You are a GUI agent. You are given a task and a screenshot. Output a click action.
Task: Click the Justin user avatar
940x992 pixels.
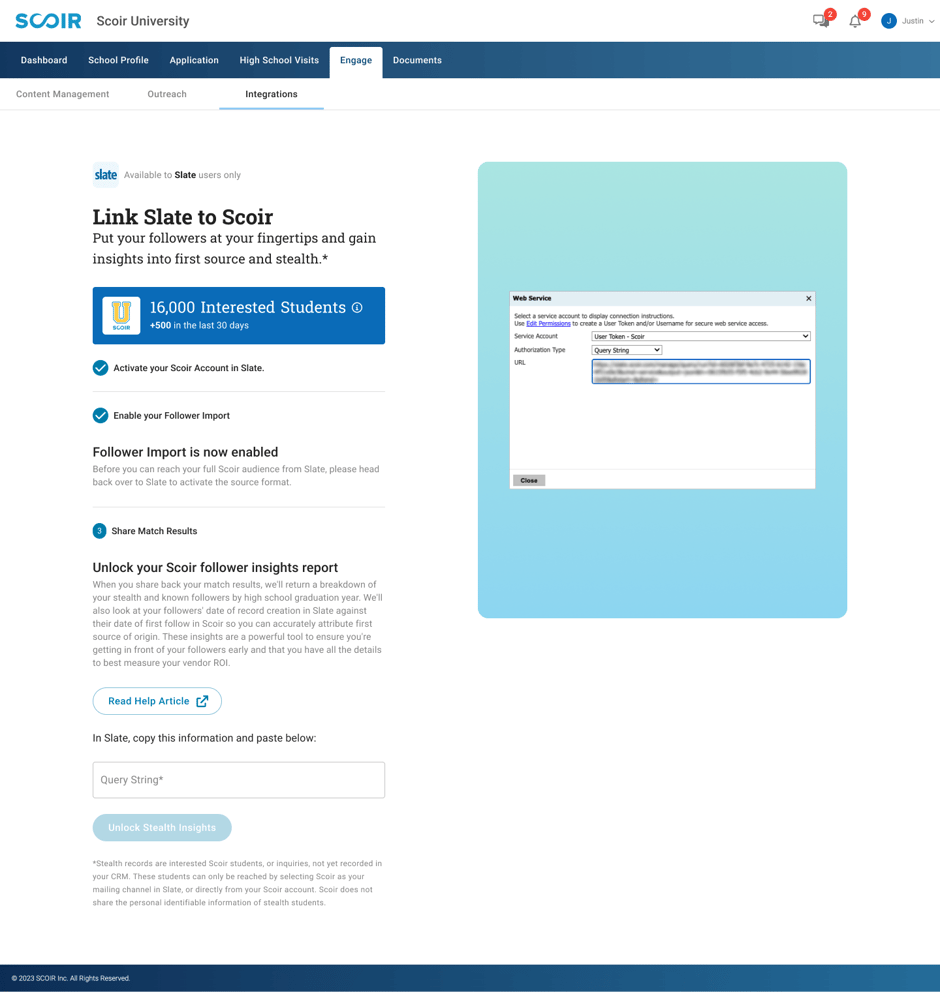pos(889,21)
